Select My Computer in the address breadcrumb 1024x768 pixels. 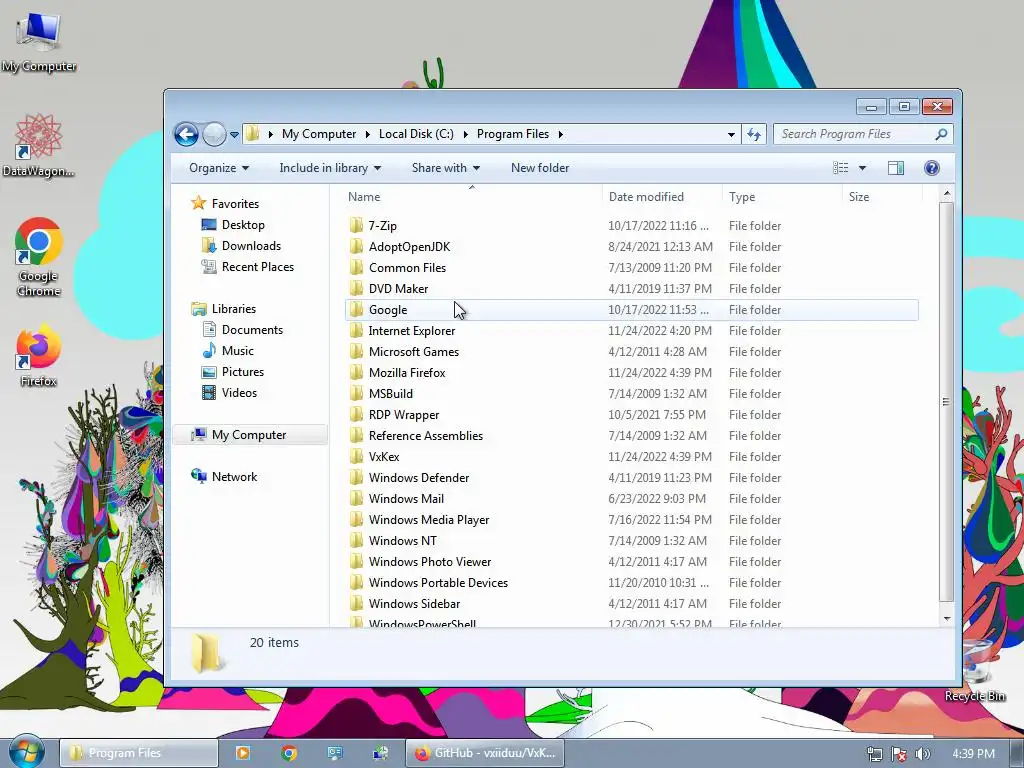point(319,134)
